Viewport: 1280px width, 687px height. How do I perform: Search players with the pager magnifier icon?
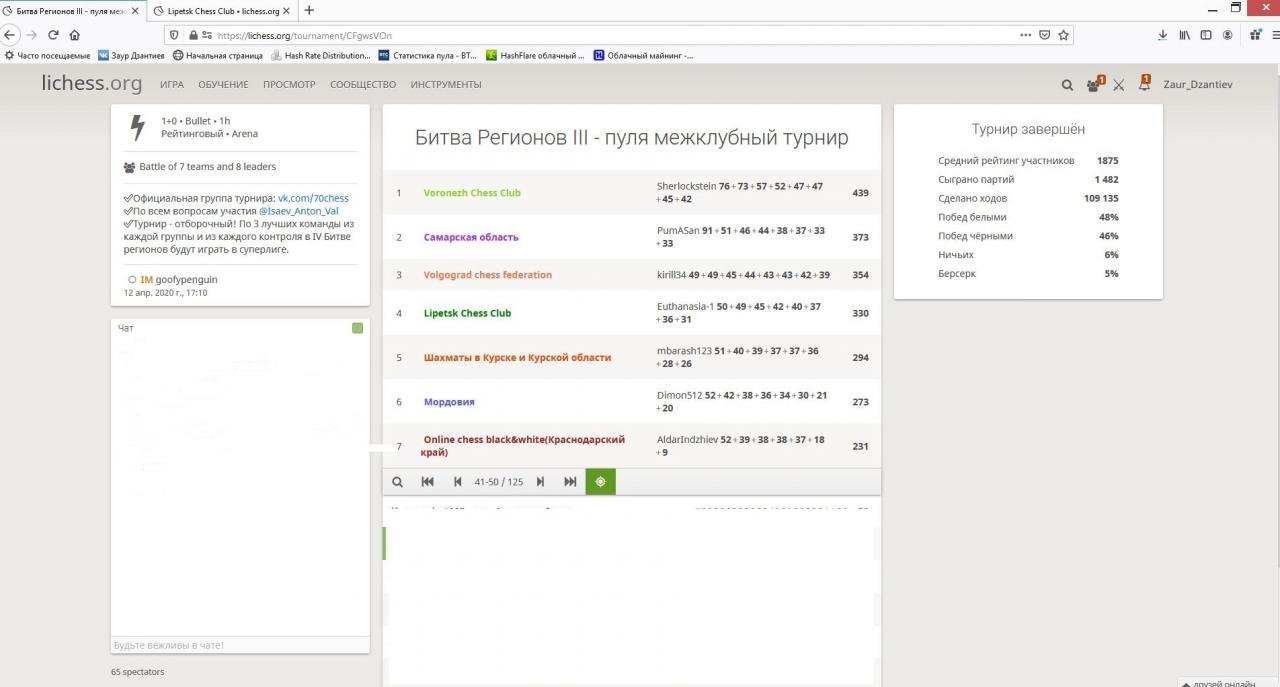point(397,482)
